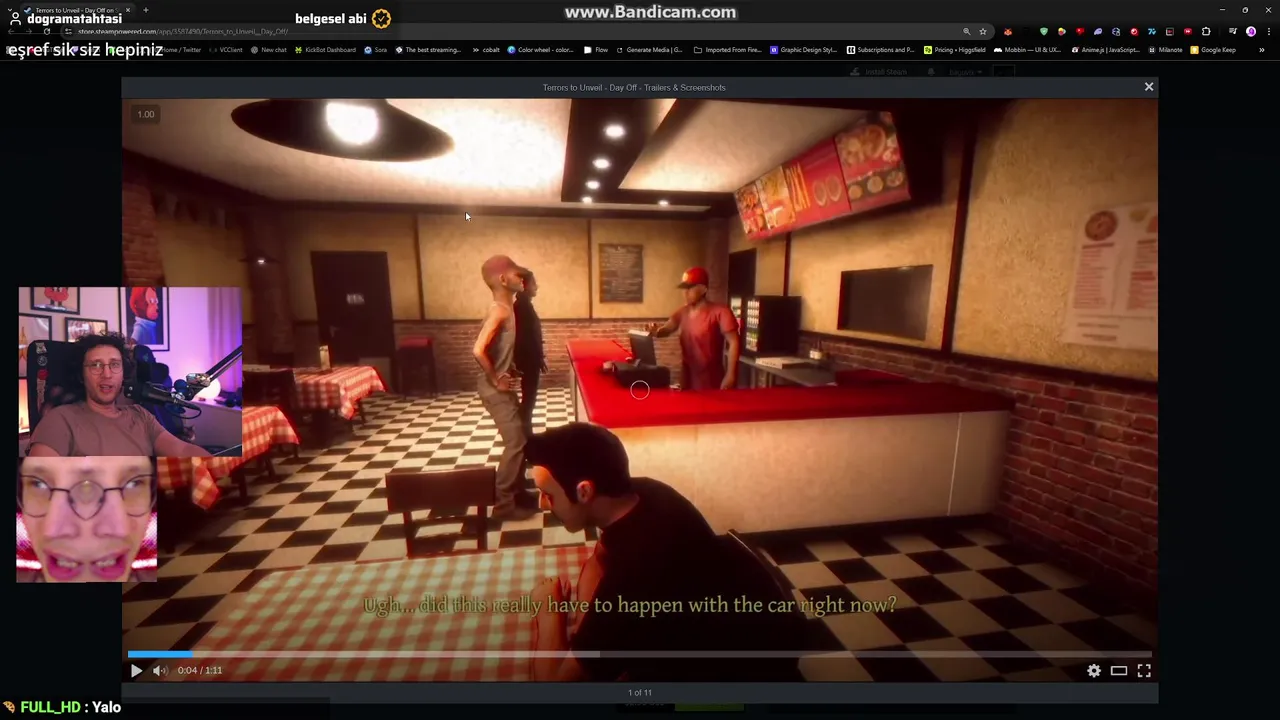Open the Sora bookmark
The image size is (1280, 720).
[x=375, y=50]
